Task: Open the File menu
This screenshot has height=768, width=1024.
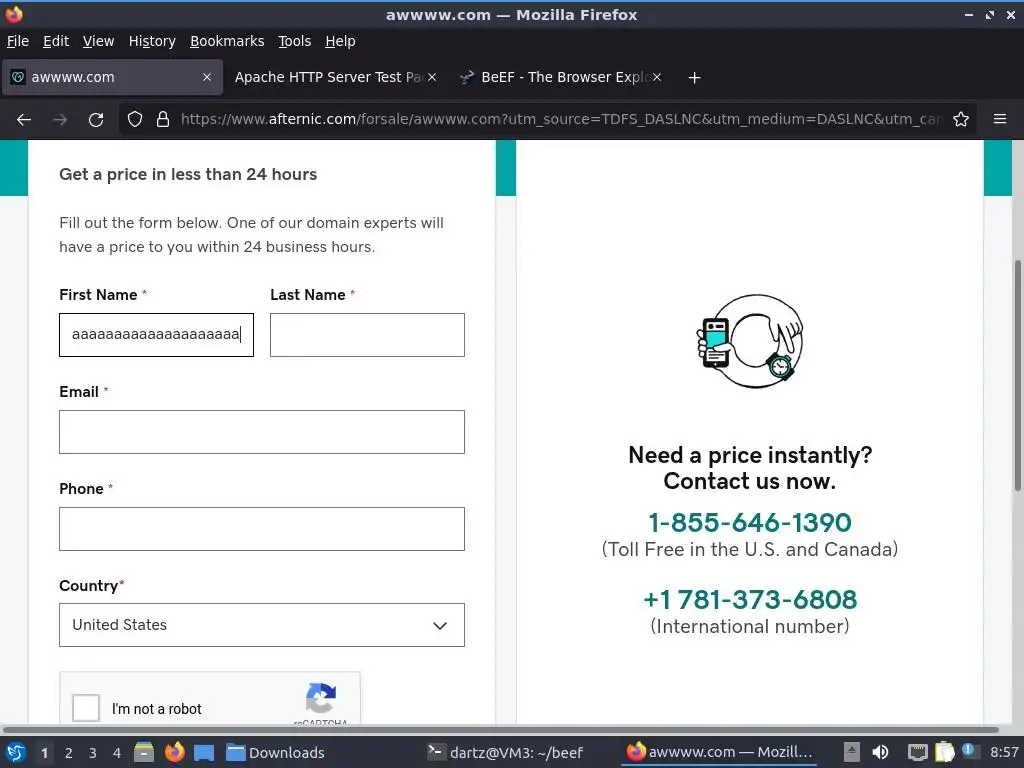Action: (x=18, y=41)
